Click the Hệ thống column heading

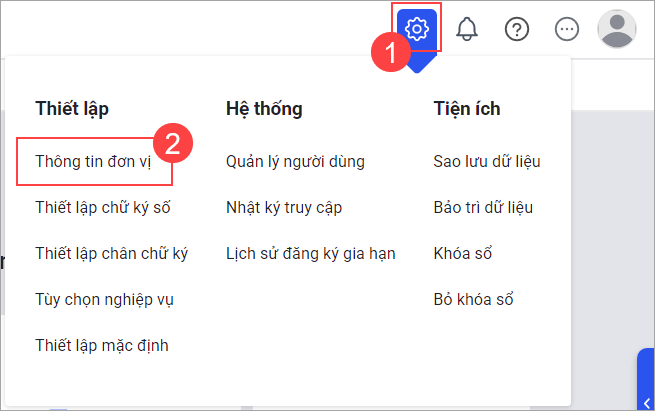pyautogui.click(x=264, y=108)
